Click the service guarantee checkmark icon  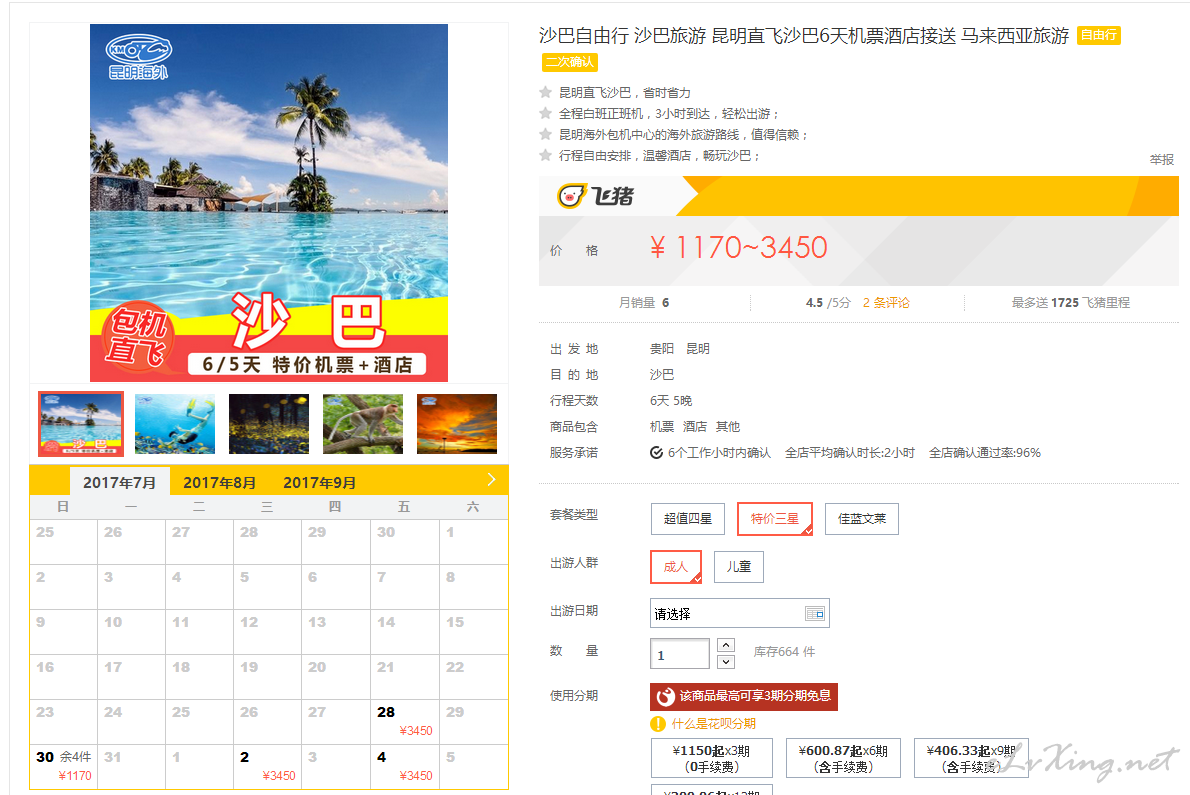coord(656,453)
